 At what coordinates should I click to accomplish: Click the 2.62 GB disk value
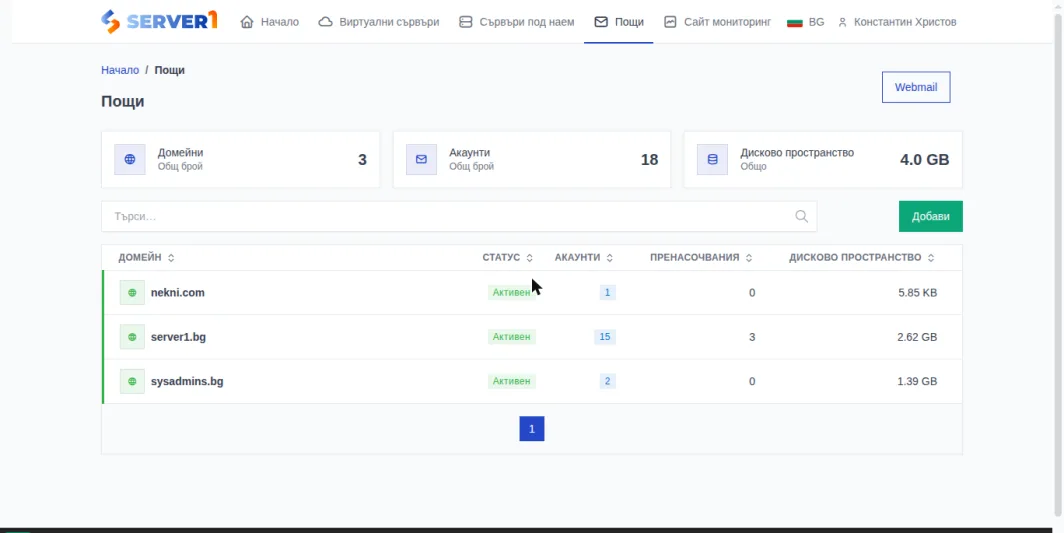917,337
